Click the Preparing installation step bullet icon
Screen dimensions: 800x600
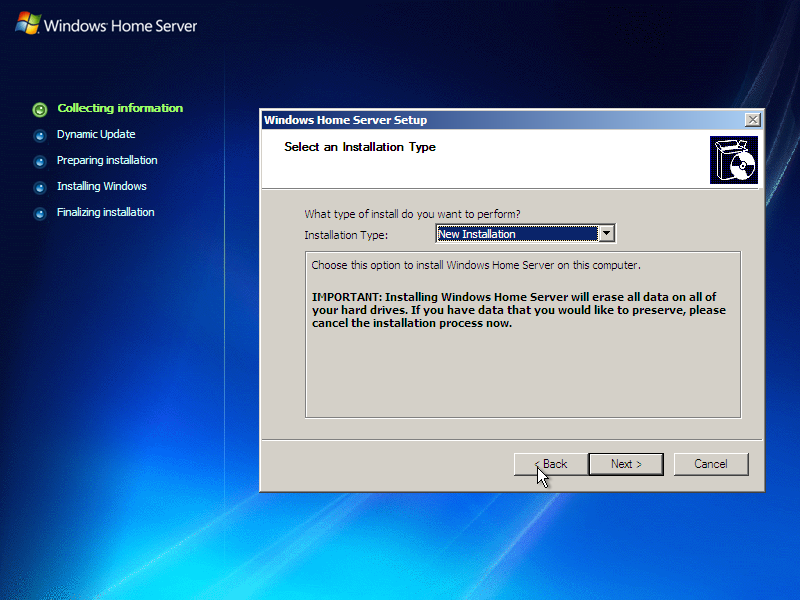coord(39,161)
